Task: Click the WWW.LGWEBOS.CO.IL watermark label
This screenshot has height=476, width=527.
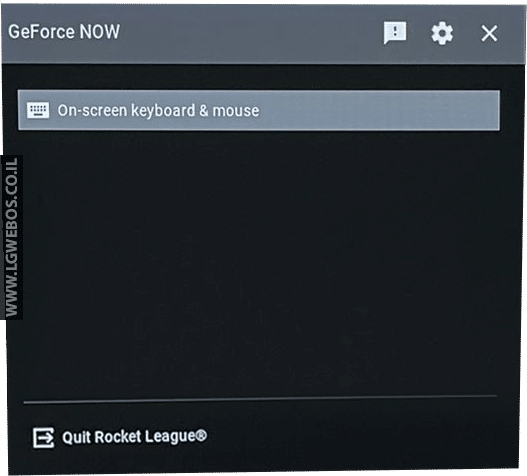Action: (x=12, y=237)
